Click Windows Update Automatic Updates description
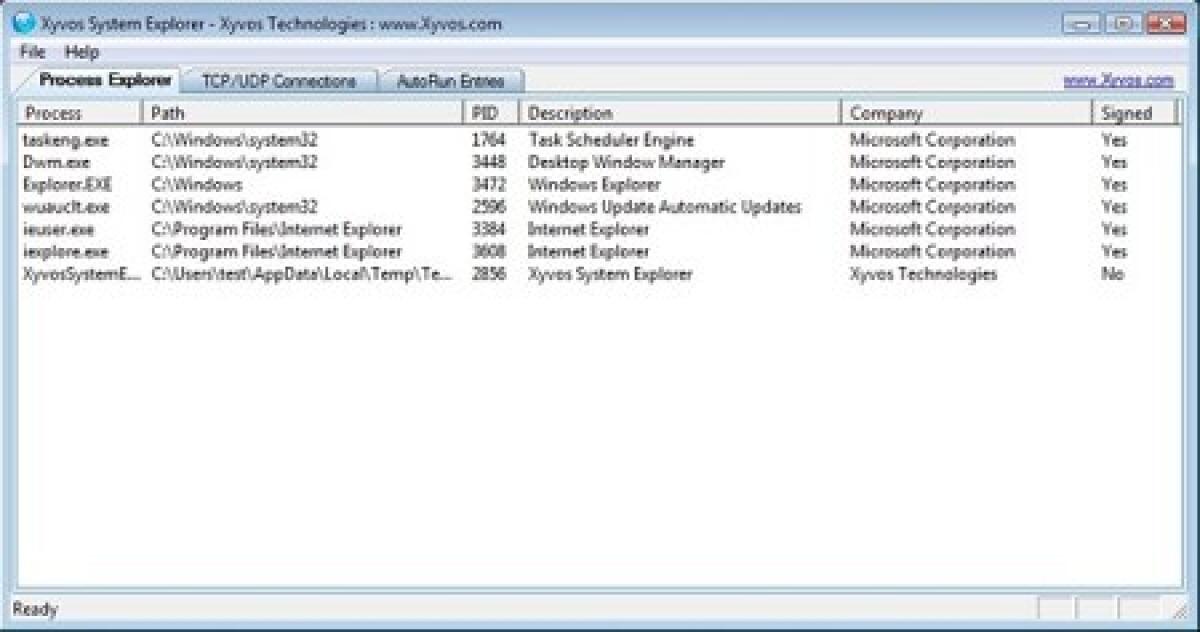 click(x=665, y=207)
